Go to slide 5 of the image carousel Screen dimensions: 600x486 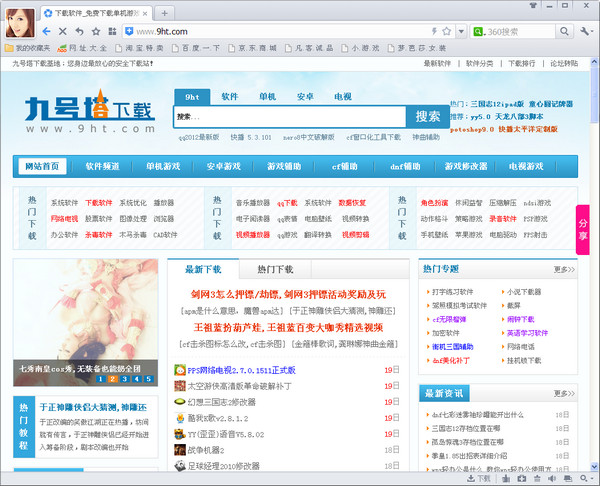tap(148, 379)
